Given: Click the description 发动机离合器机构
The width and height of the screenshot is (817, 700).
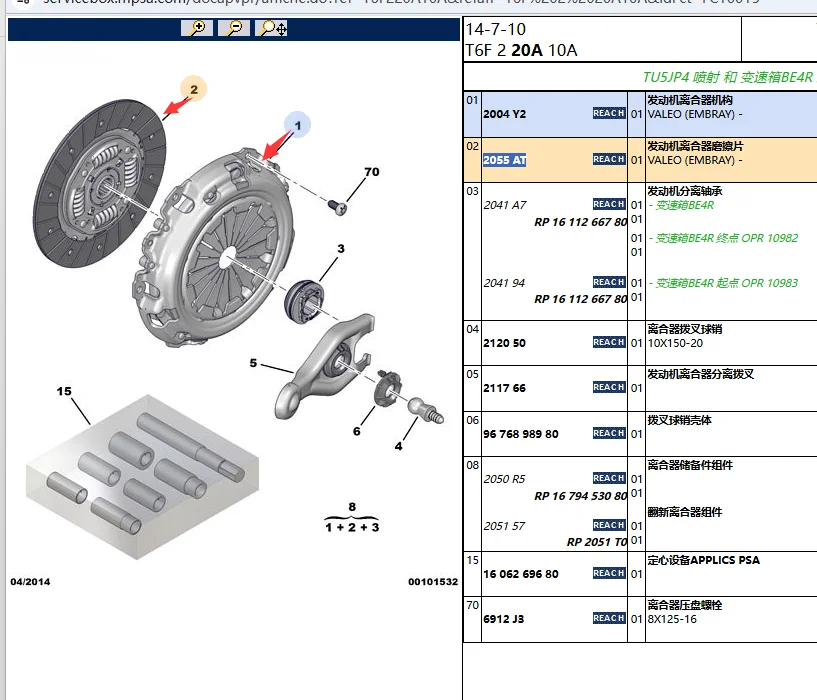Looking at the screenshot, I should tap(690, 100).
